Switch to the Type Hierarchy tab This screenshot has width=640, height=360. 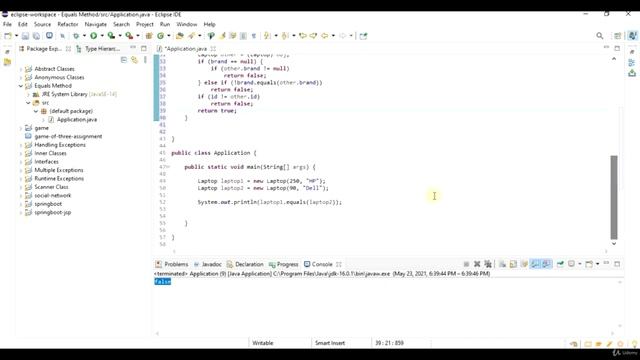tap(98, 49)
